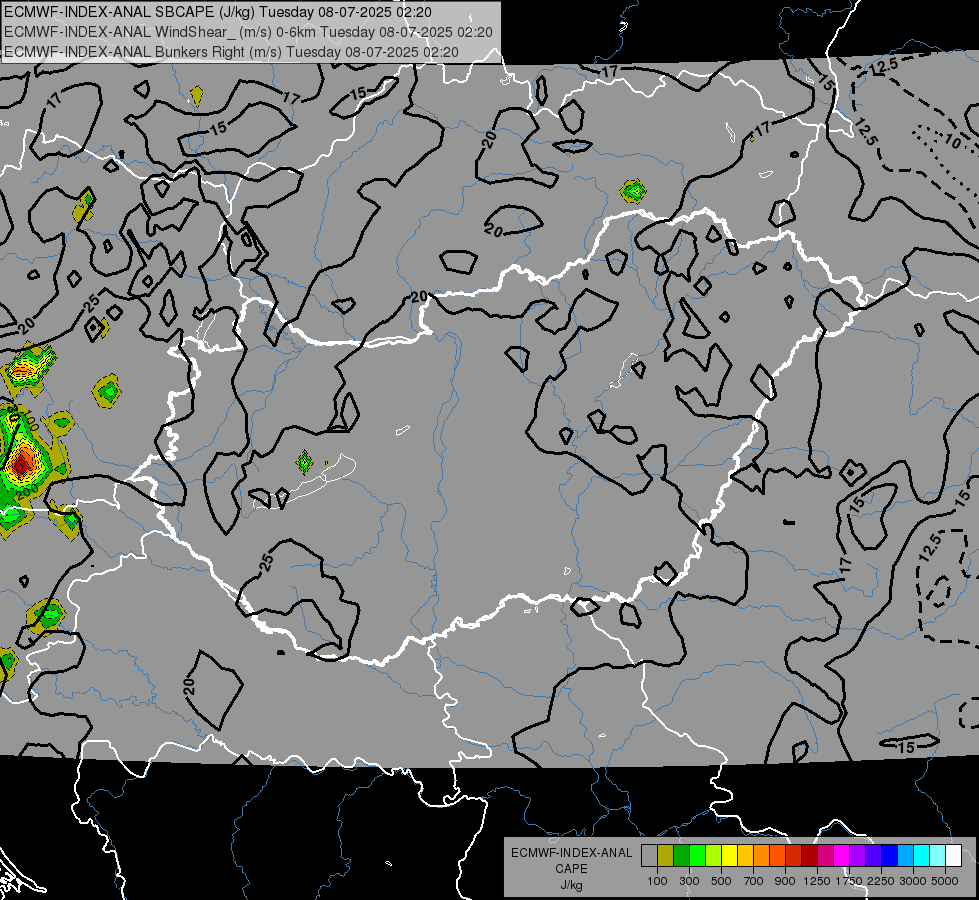This screenshot has height=900, width=979.
Task: Select the bright magenta legend swatch
Action: [842, 855]
